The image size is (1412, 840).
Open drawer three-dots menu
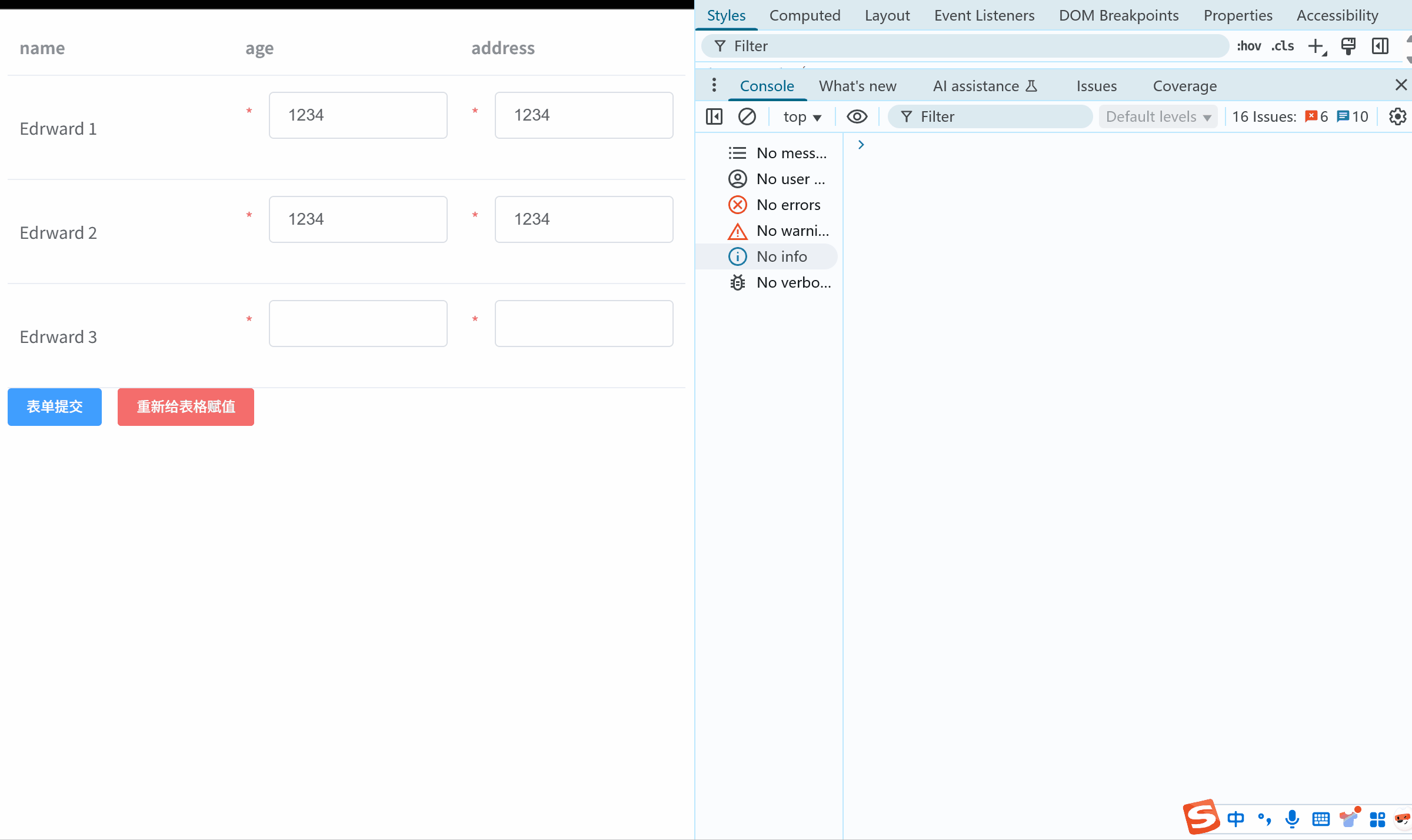(714, 85)
